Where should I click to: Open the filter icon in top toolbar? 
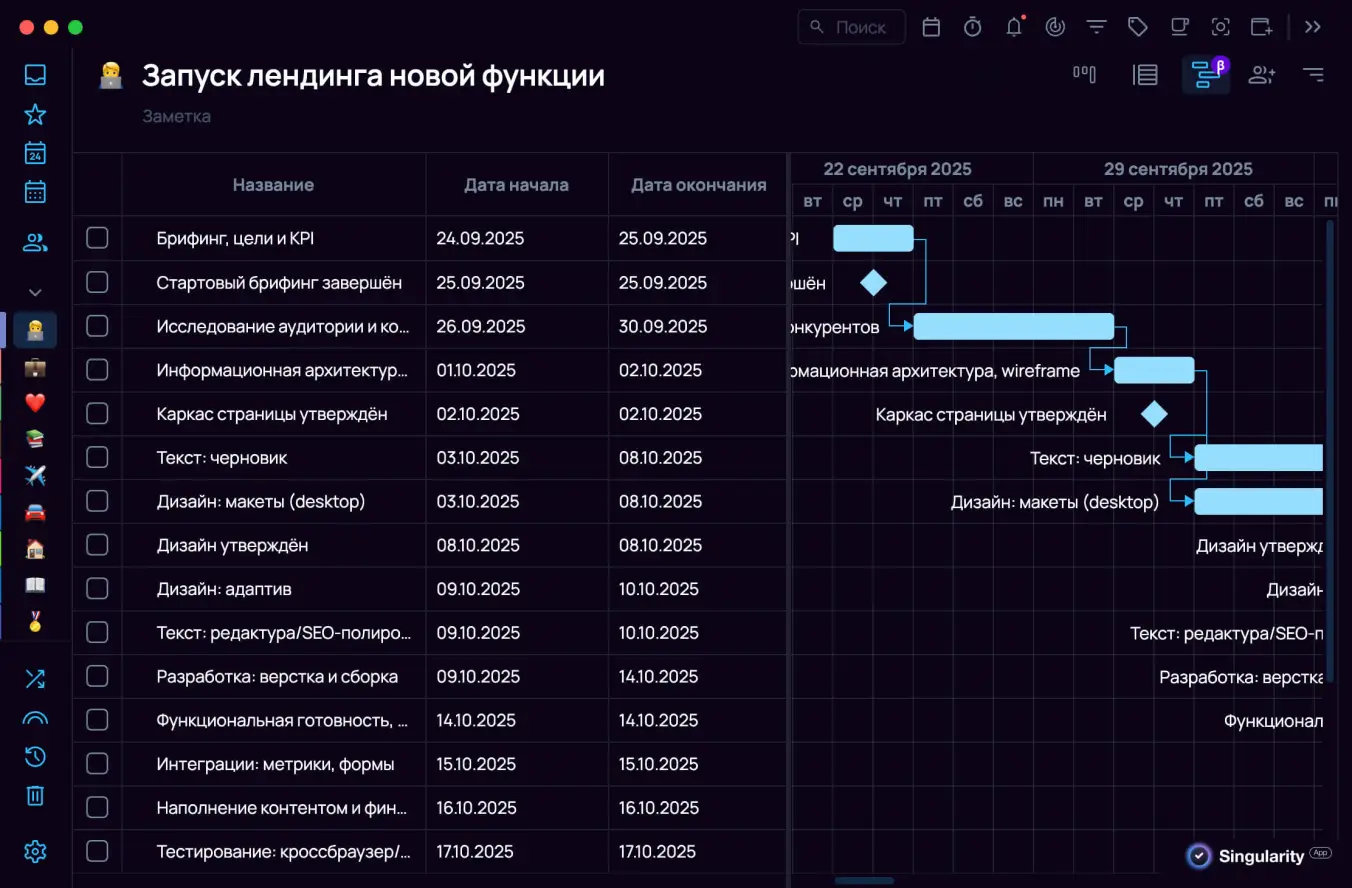[1096, 27]
